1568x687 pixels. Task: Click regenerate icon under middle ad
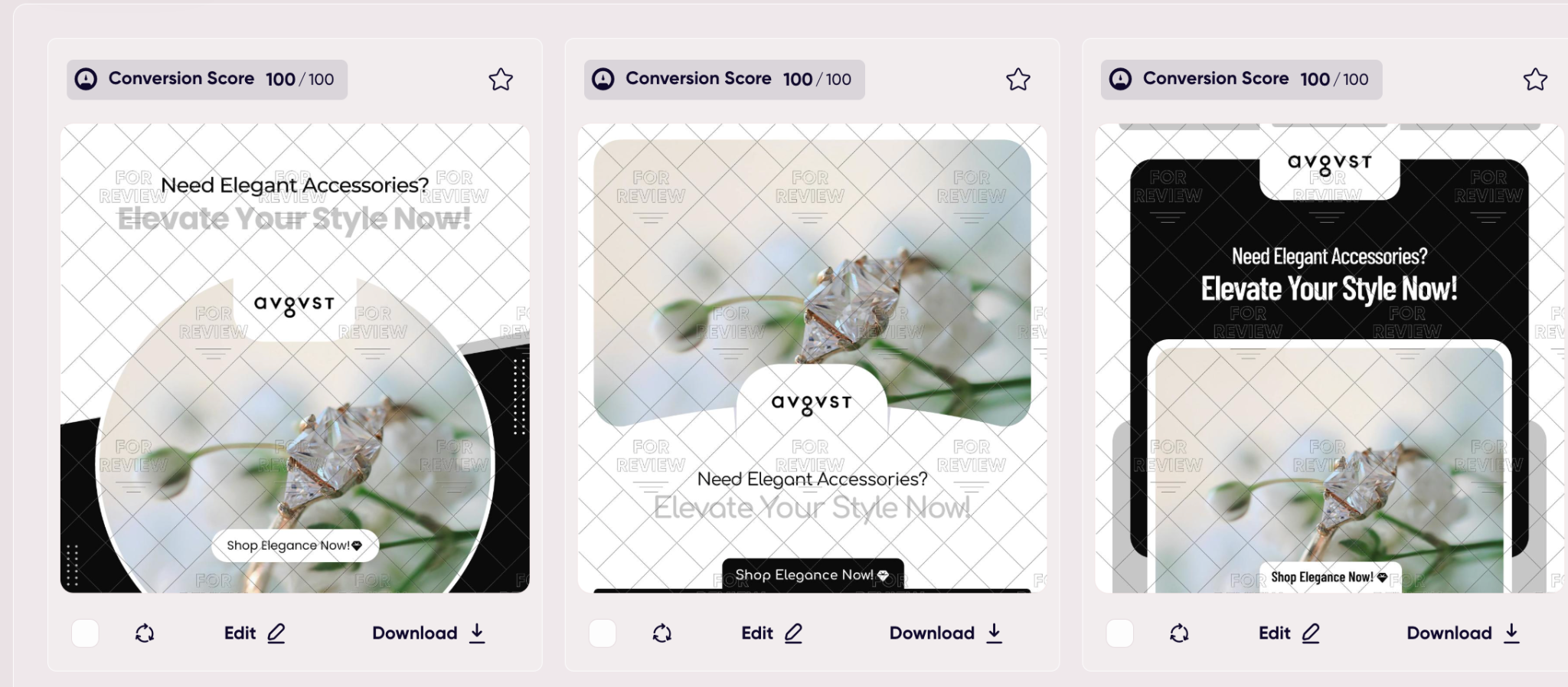pyautogui.click(x=662, y=633)
